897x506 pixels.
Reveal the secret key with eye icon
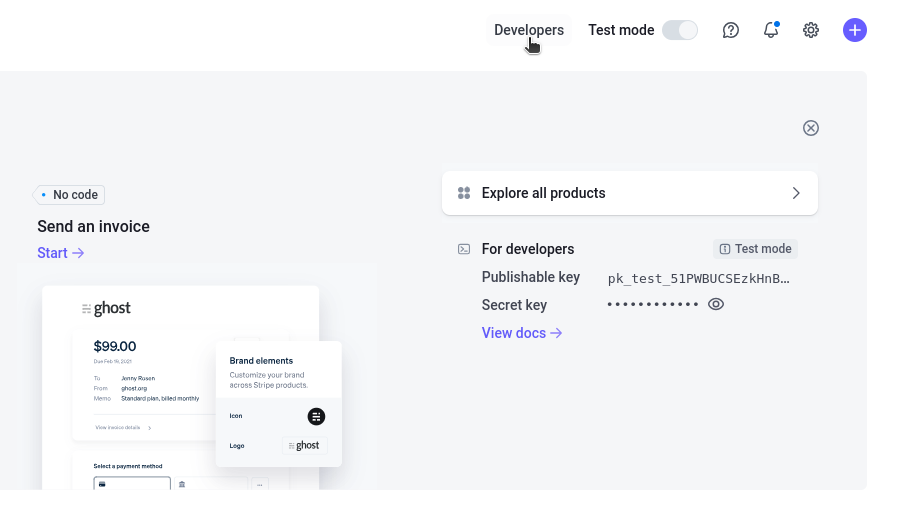pyautogui.click(x=716, y=304)
